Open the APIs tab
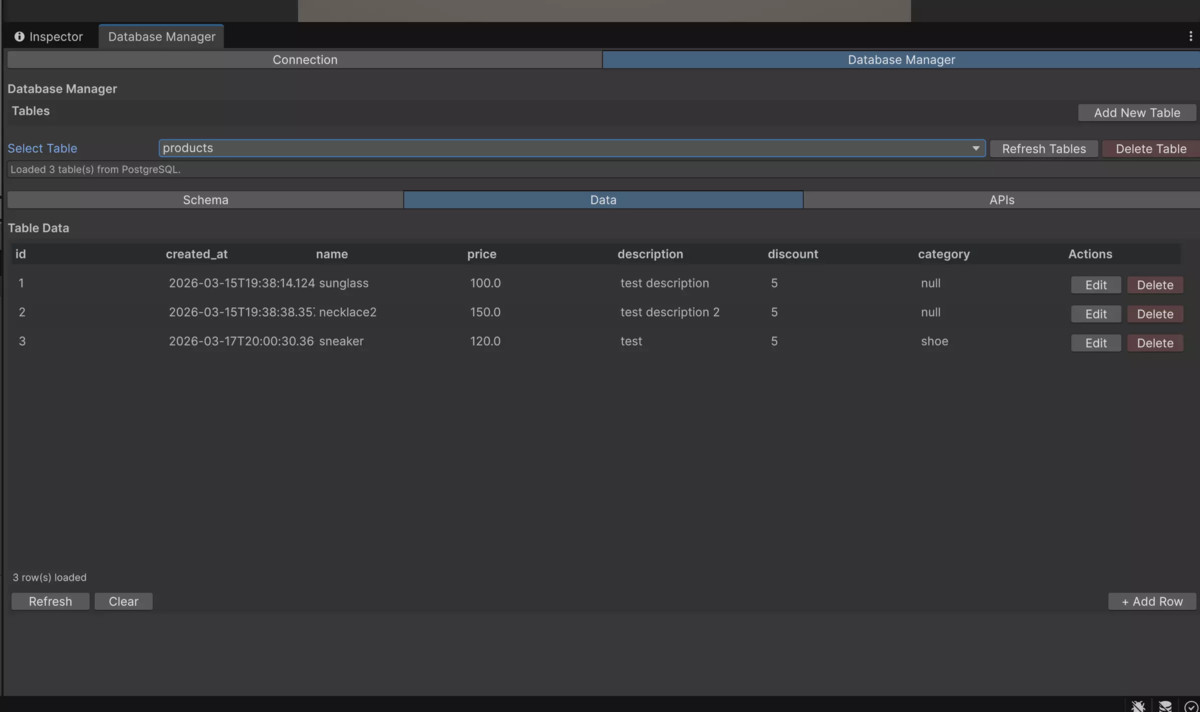 1001,200
